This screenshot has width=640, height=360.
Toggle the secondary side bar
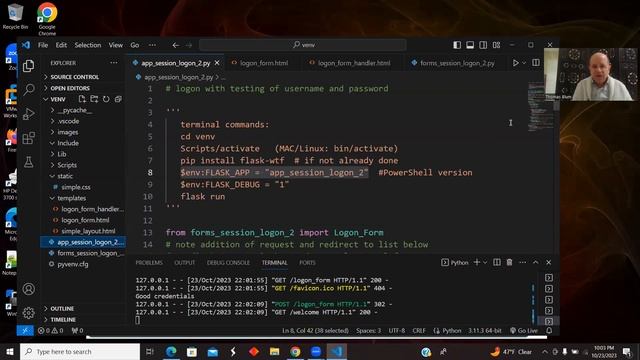pos(483,45)
